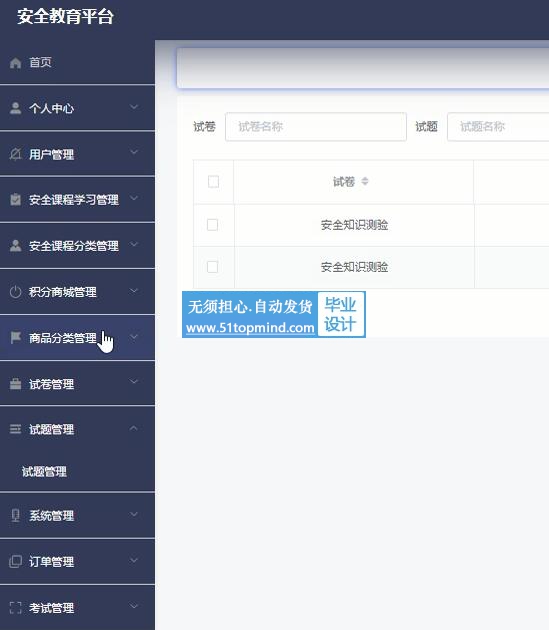Focus the 试卷名称 search field
549x630 pixels.
click(x=316, y=127)
